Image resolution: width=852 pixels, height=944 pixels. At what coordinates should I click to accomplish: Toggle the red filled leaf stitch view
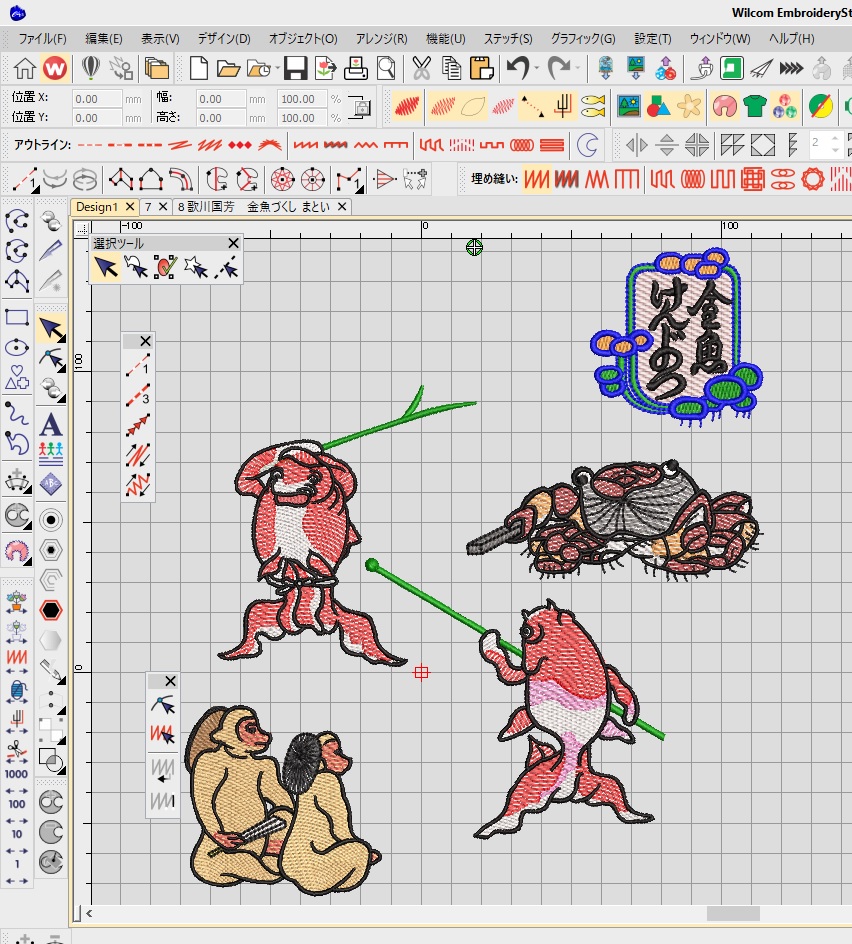[408, 107]
